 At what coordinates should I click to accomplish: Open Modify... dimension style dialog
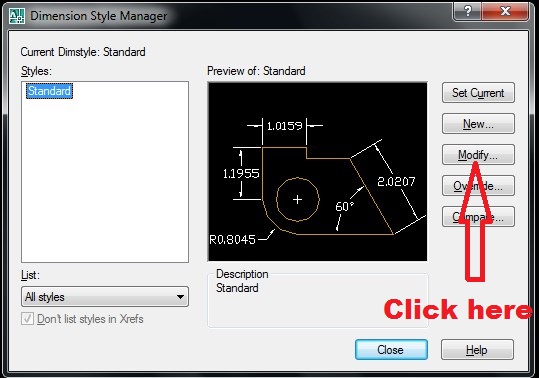coord(478,155)
